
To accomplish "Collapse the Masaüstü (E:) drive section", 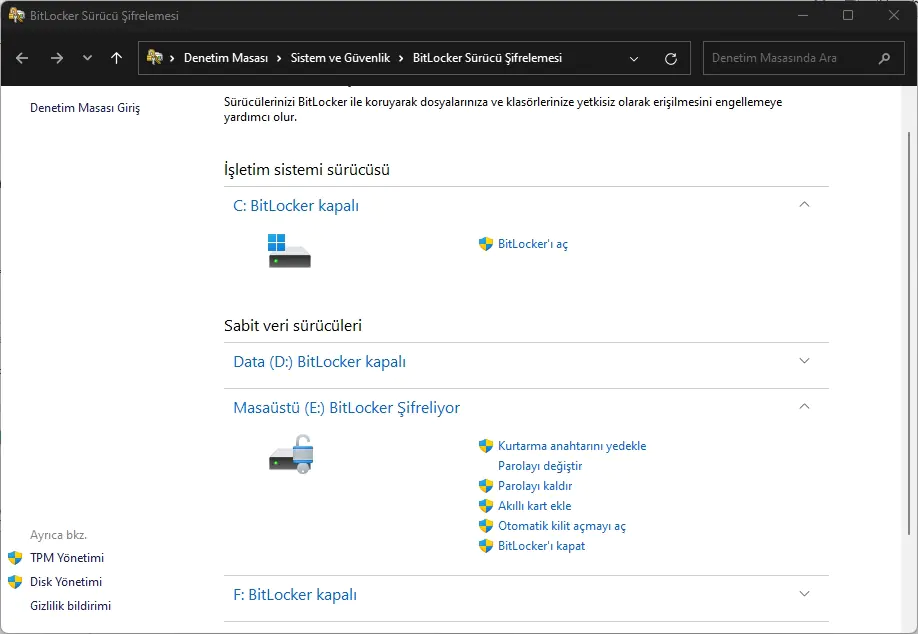I will [805, 407].
